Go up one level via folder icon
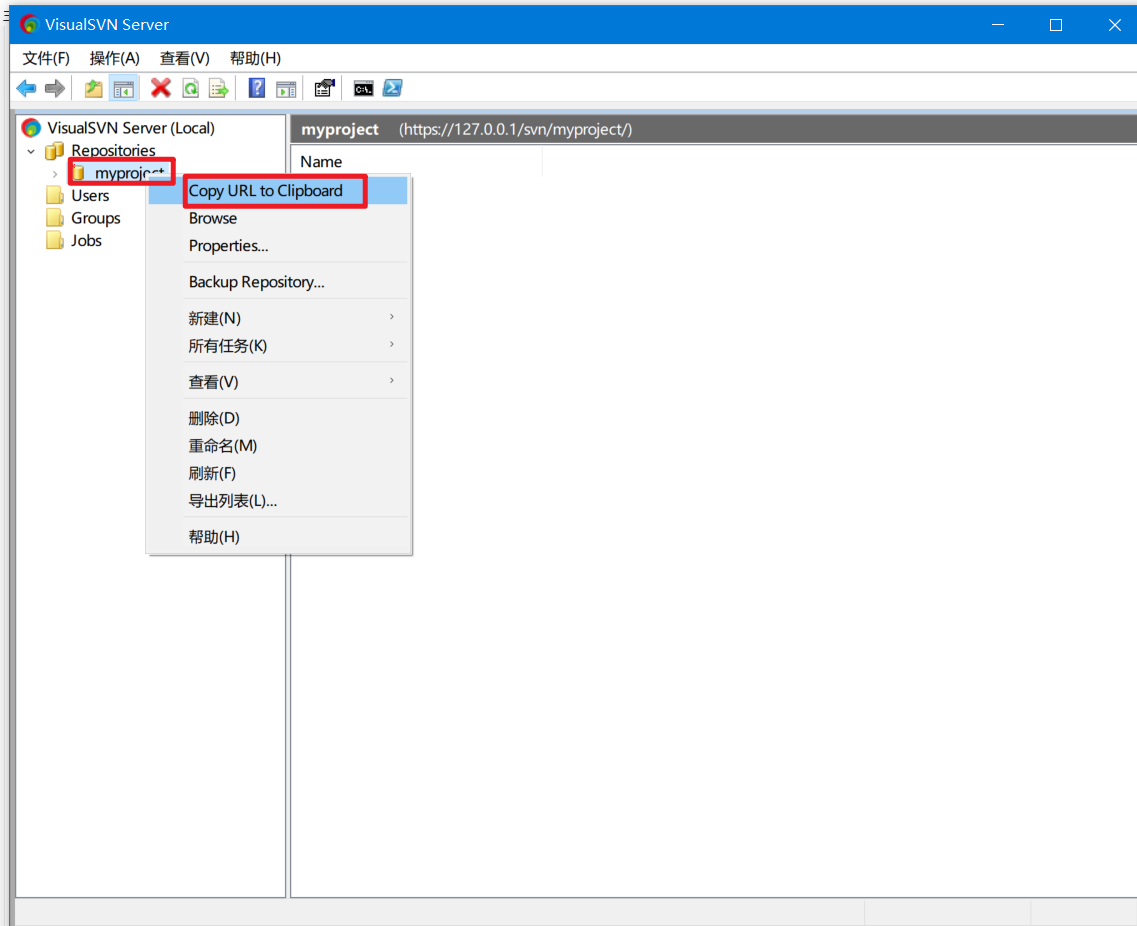Image resolution: width=1137 pixels, height=926 pixels. pyautogui.click(x=94, y=88)
